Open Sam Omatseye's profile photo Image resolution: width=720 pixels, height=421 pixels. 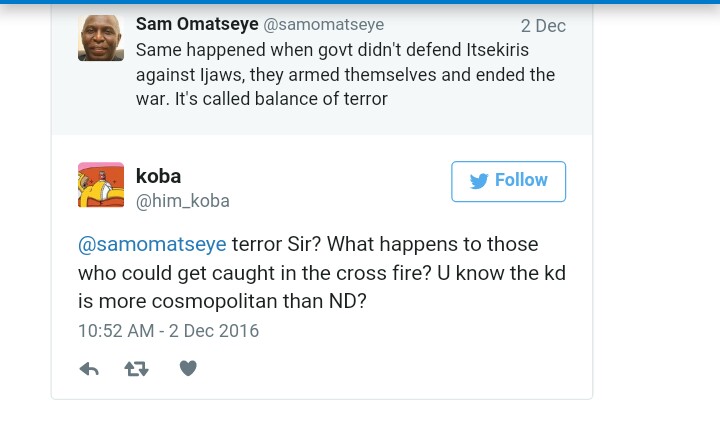(x=101, y=38)
